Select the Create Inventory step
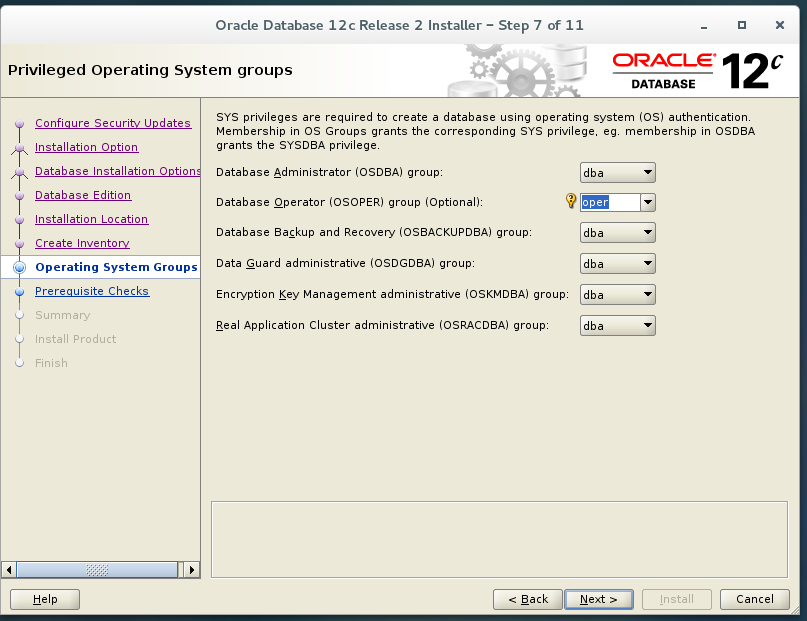This screenshot has width=807, height=621. [81, 243]
